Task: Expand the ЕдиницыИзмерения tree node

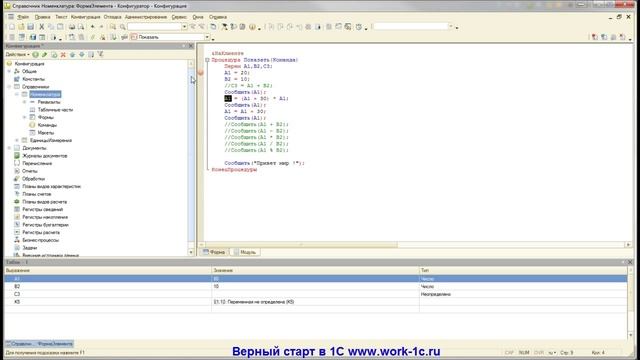Action: (17, 140)
